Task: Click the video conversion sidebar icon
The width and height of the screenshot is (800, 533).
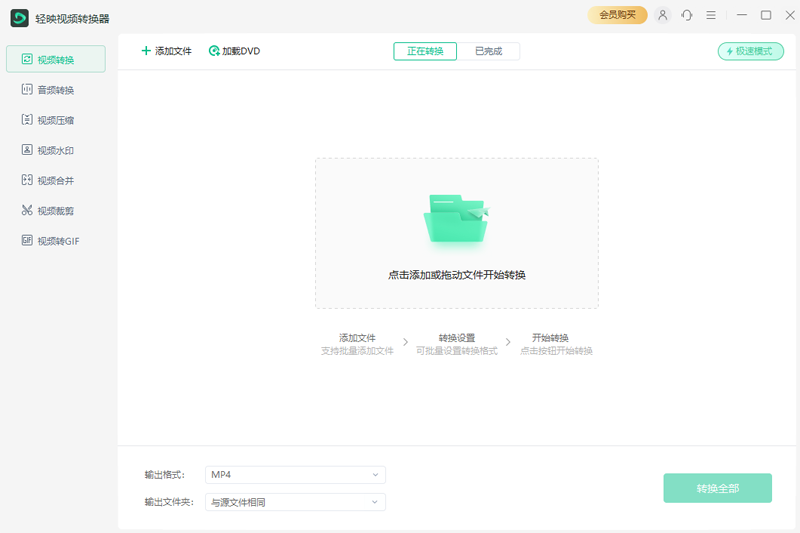Action: (27, 60)
